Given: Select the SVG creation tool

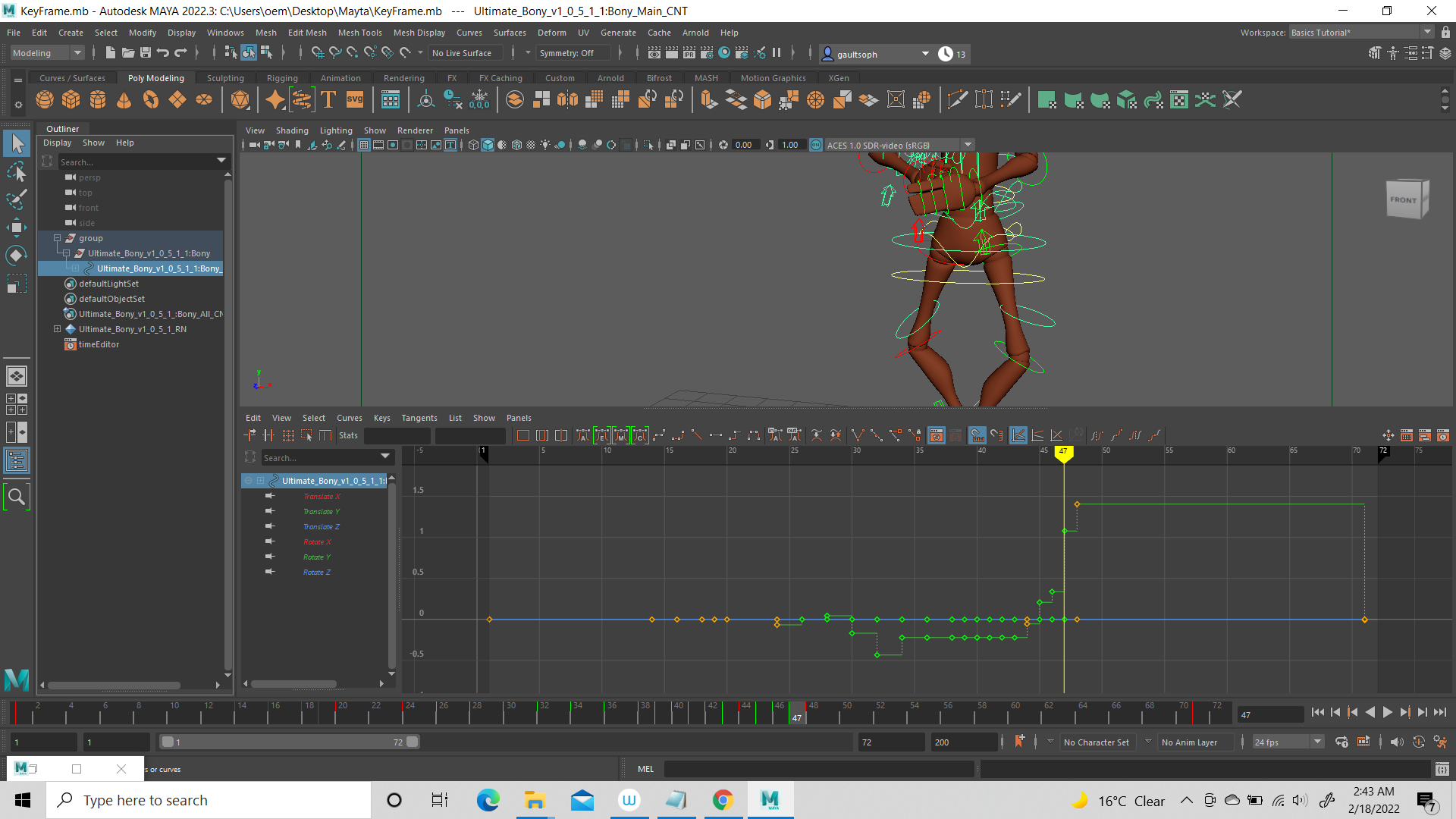Looking at the screenshot, I should (x=354, y=99).
